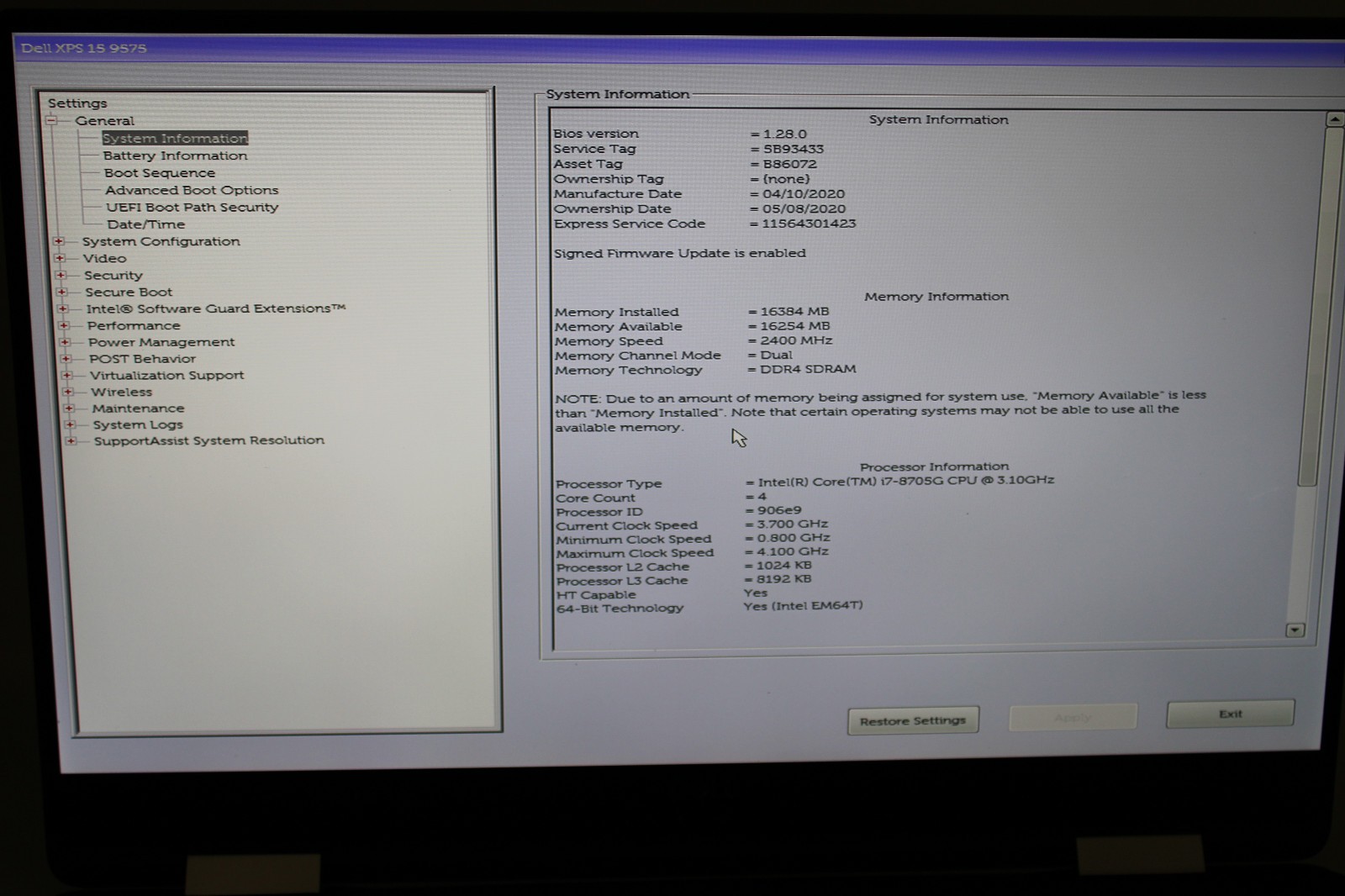Expand the Power Management node
The width and height of the screenshot is (1345, 896).
(65, 342)
